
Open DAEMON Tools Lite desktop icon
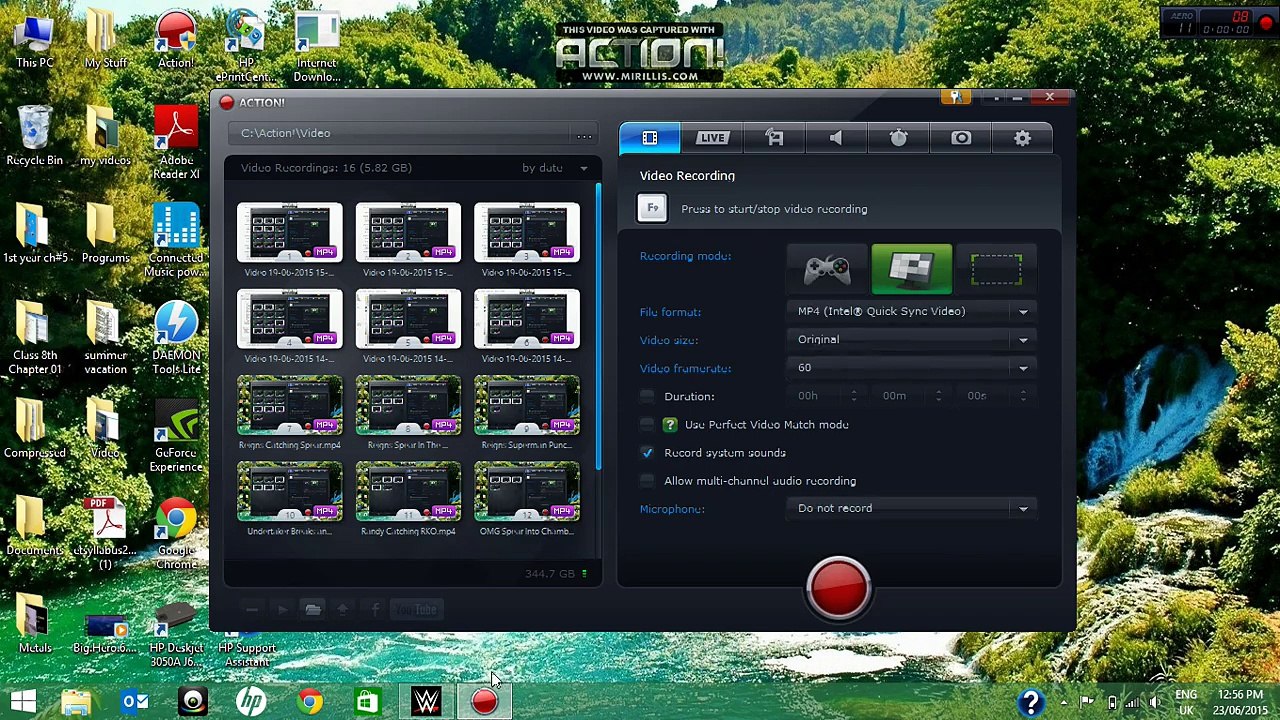click(x=176, y=338)
